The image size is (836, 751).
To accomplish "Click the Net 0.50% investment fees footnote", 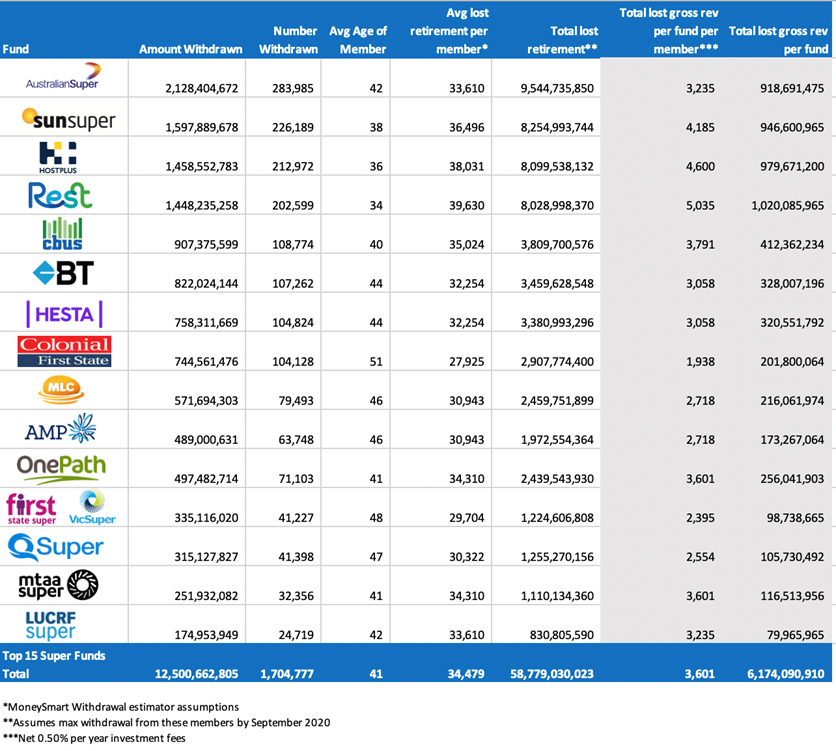I will point(94,738).
